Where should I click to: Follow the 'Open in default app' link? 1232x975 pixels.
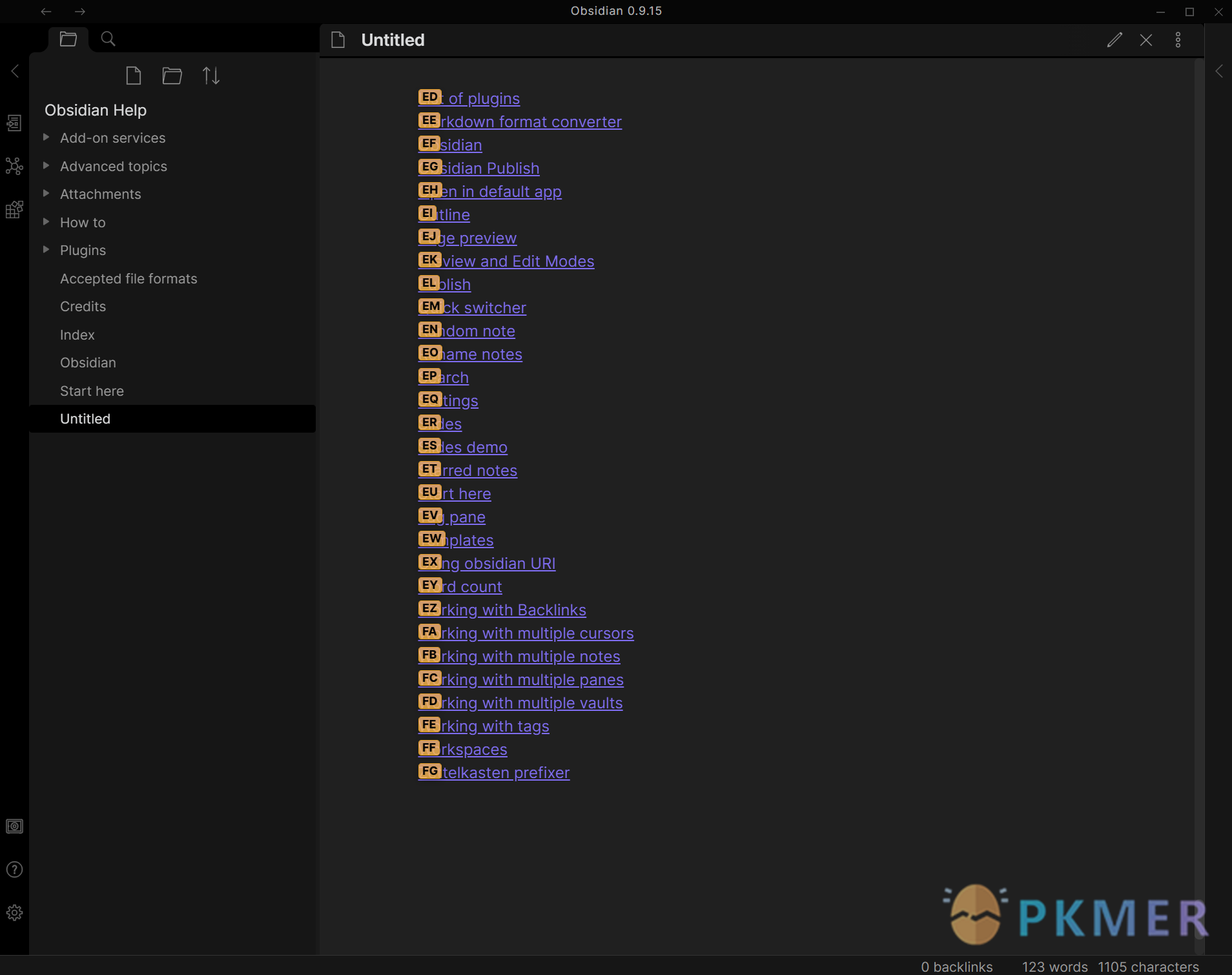(x=489, y=191)
